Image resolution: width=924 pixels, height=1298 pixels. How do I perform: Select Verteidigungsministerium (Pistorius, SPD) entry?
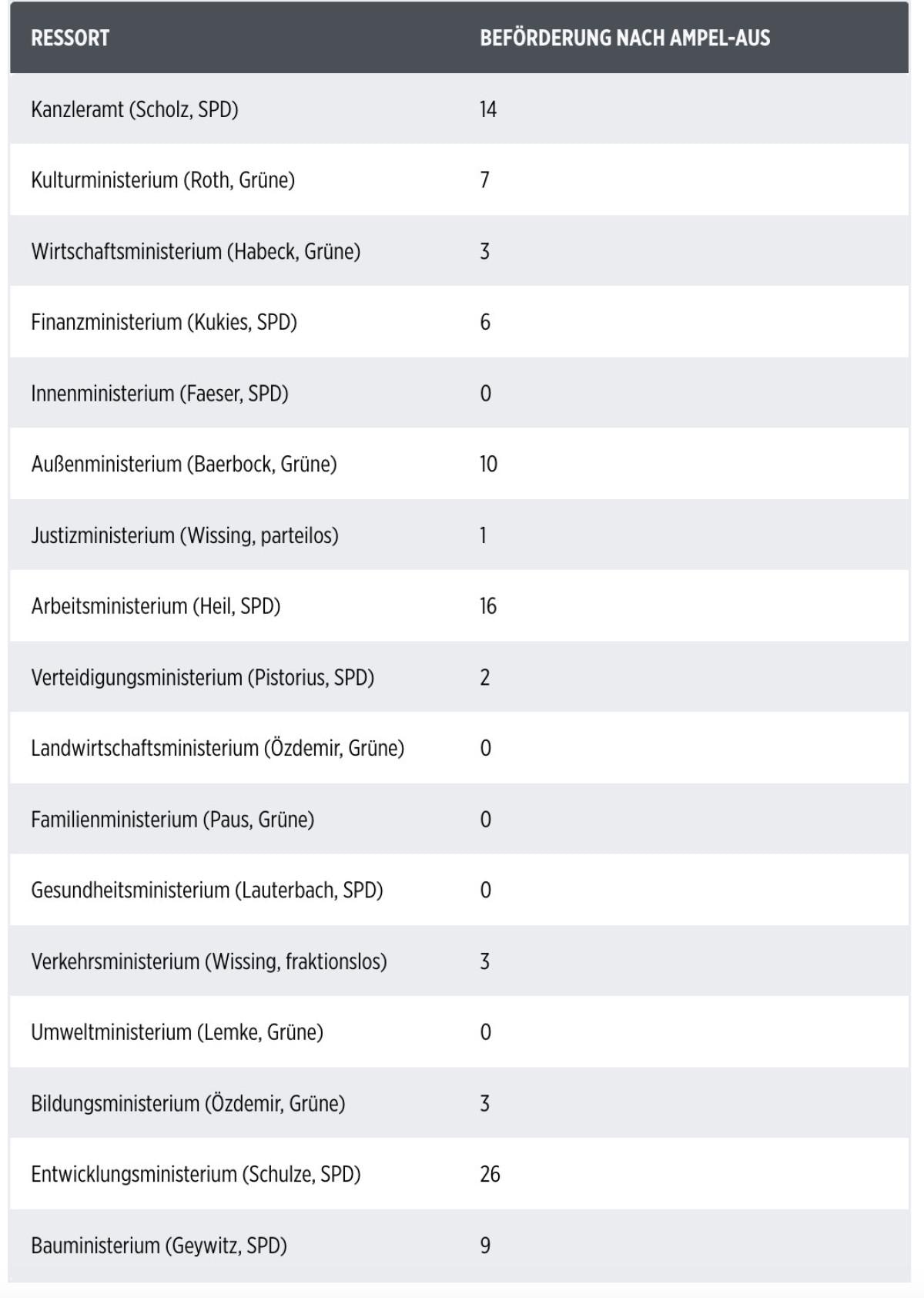203,677
